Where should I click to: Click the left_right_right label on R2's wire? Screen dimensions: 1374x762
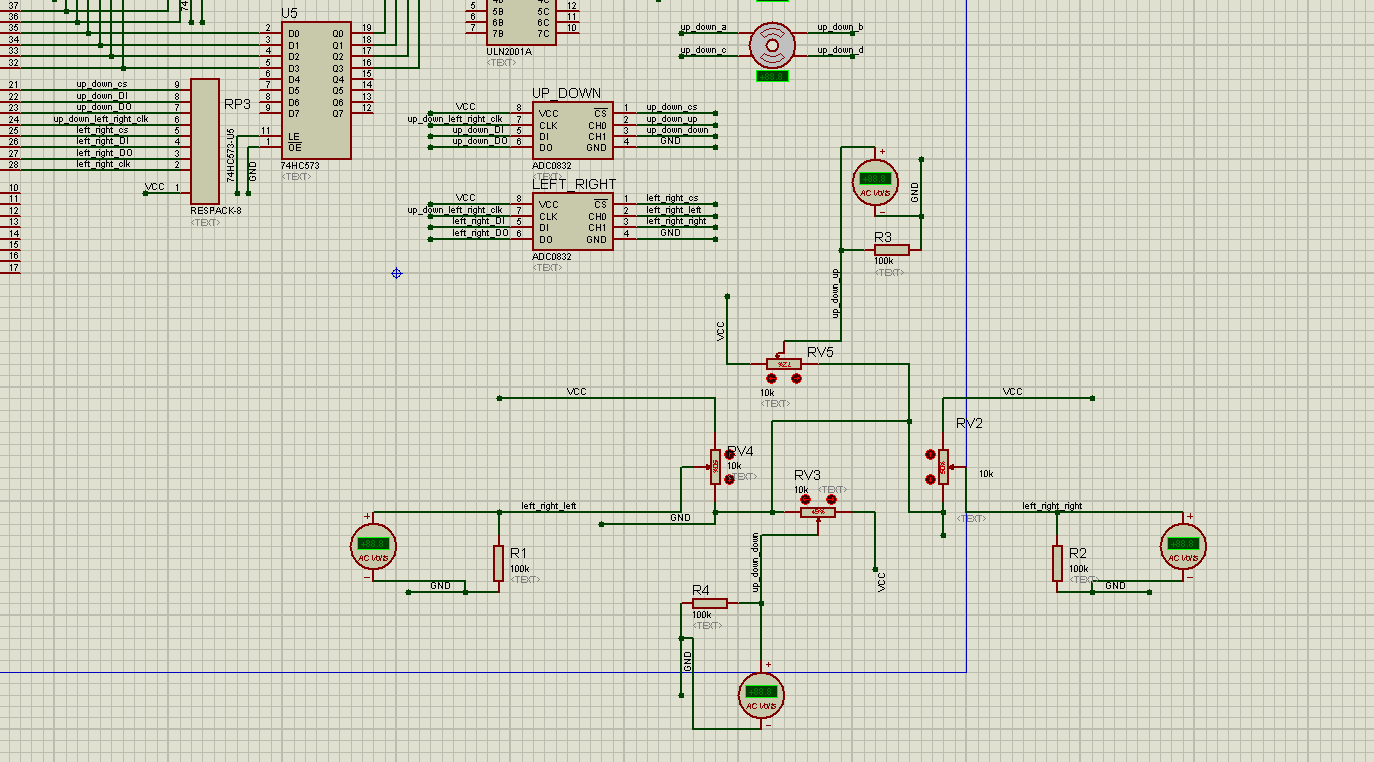[1052, 506]
